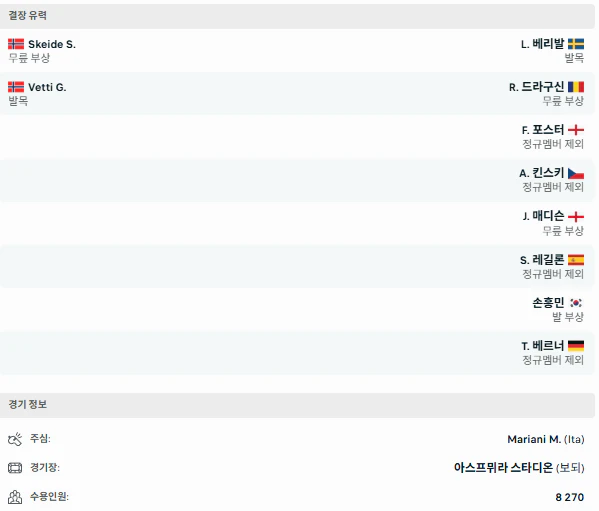Image resolution: width=599 pixels, height=511 pixels.
Task: Click the Sweden flag next to L. 베리발
Action: 576,44
